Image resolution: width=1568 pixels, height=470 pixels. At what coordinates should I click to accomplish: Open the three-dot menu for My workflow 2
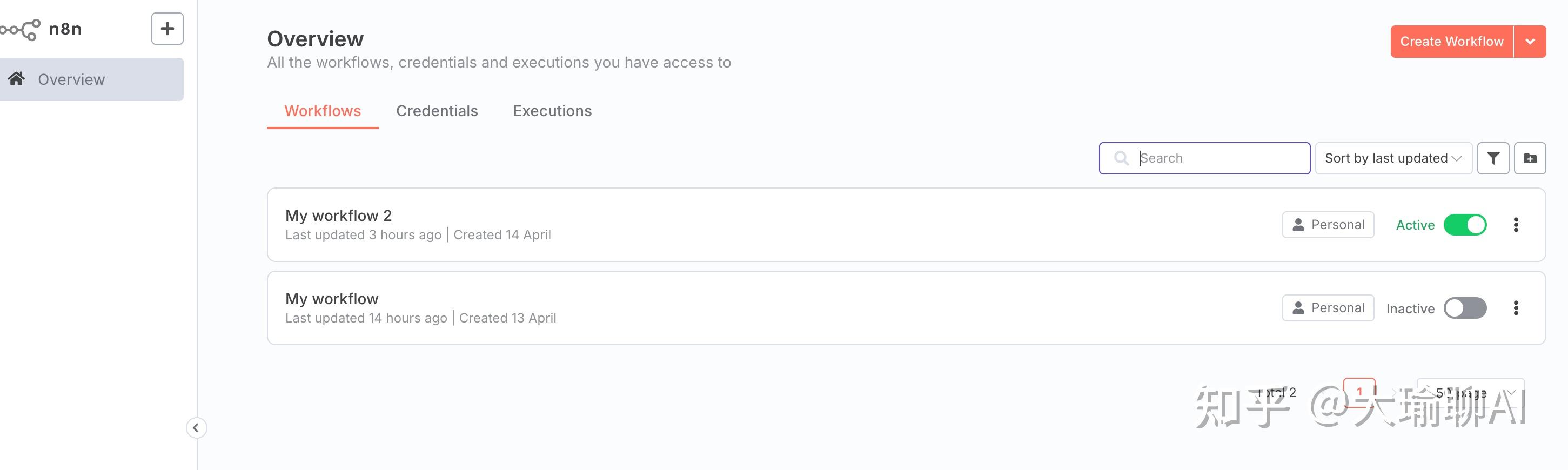(x=1516, y=225)
